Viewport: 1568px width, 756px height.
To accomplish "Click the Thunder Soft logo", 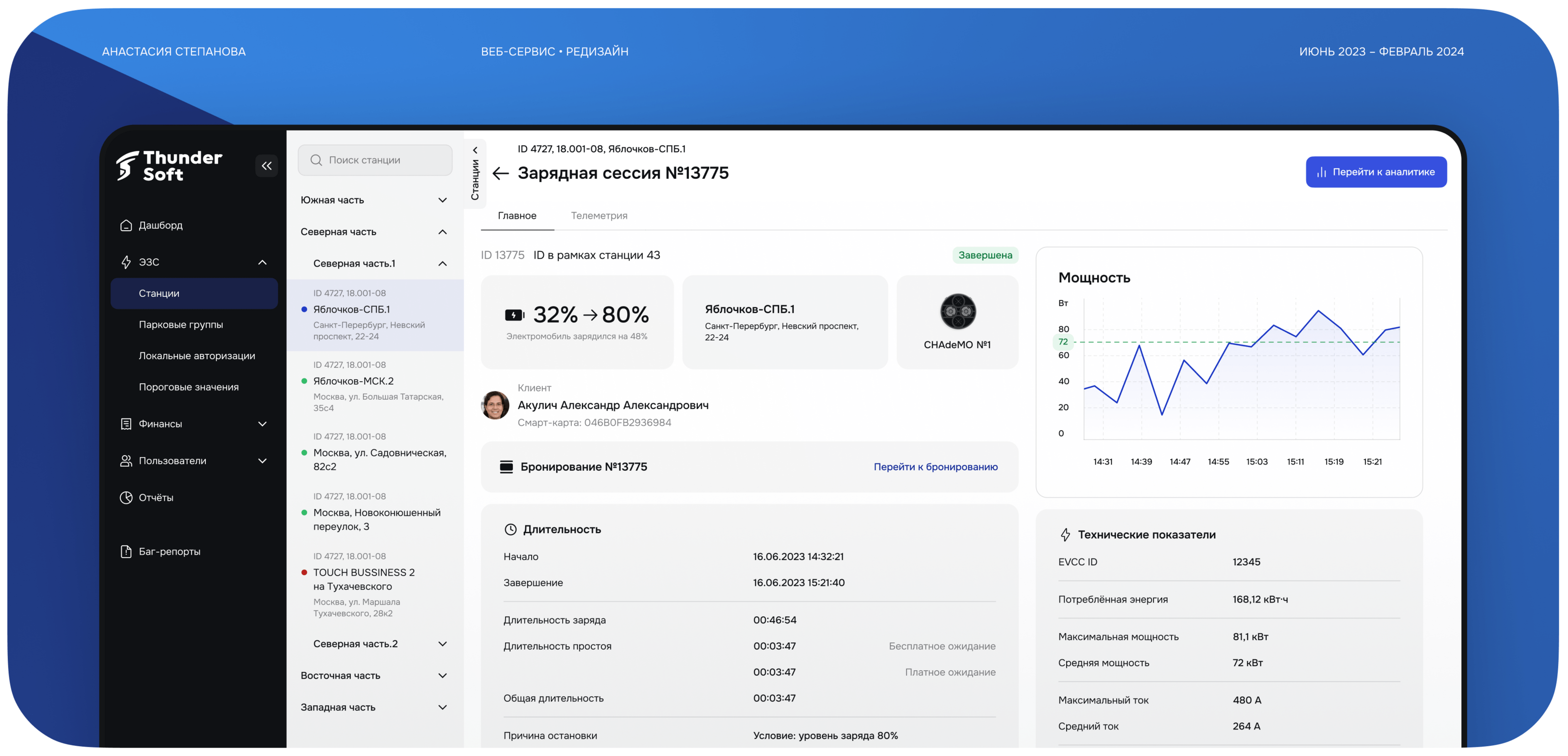I will point(169,166).
